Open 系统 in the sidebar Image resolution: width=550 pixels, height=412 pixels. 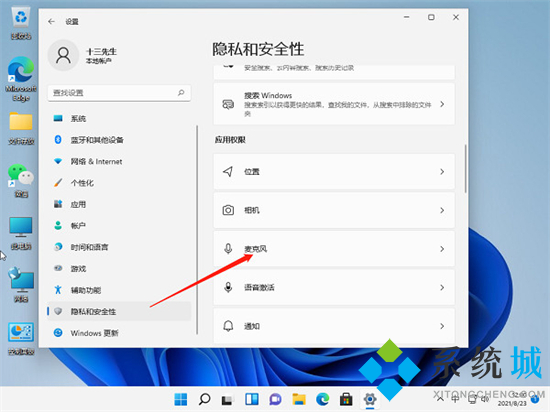[119, 119]
